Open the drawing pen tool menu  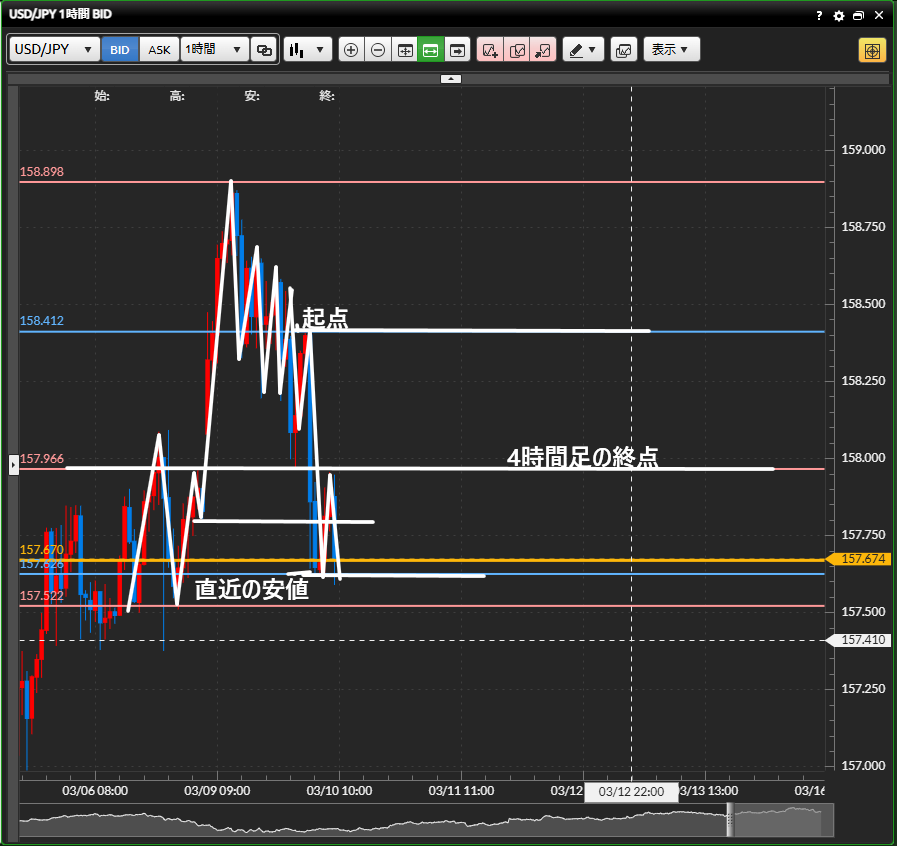tap(583, 49)
